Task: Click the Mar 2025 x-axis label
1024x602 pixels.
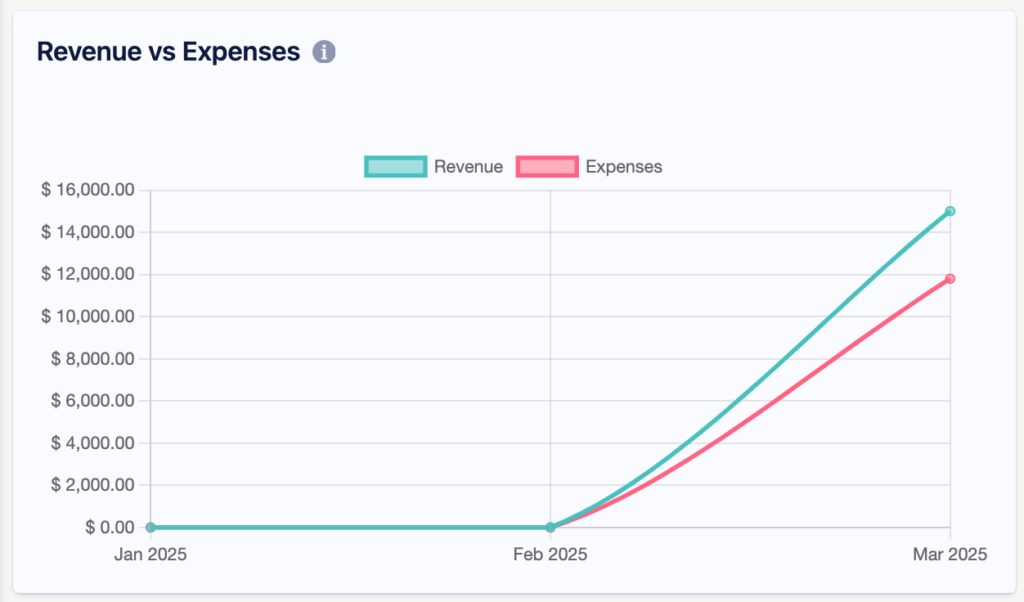Action: 949,555
